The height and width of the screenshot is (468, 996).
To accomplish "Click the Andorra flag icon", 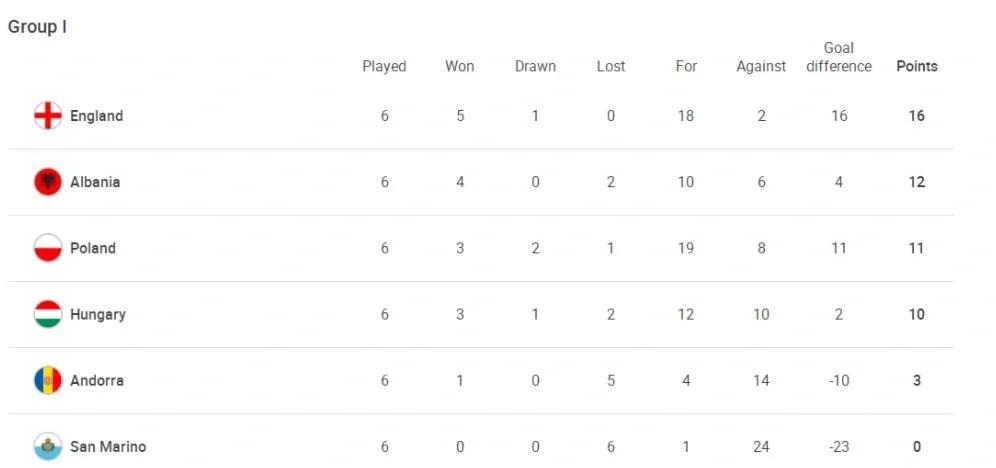I will pos(48,380).
